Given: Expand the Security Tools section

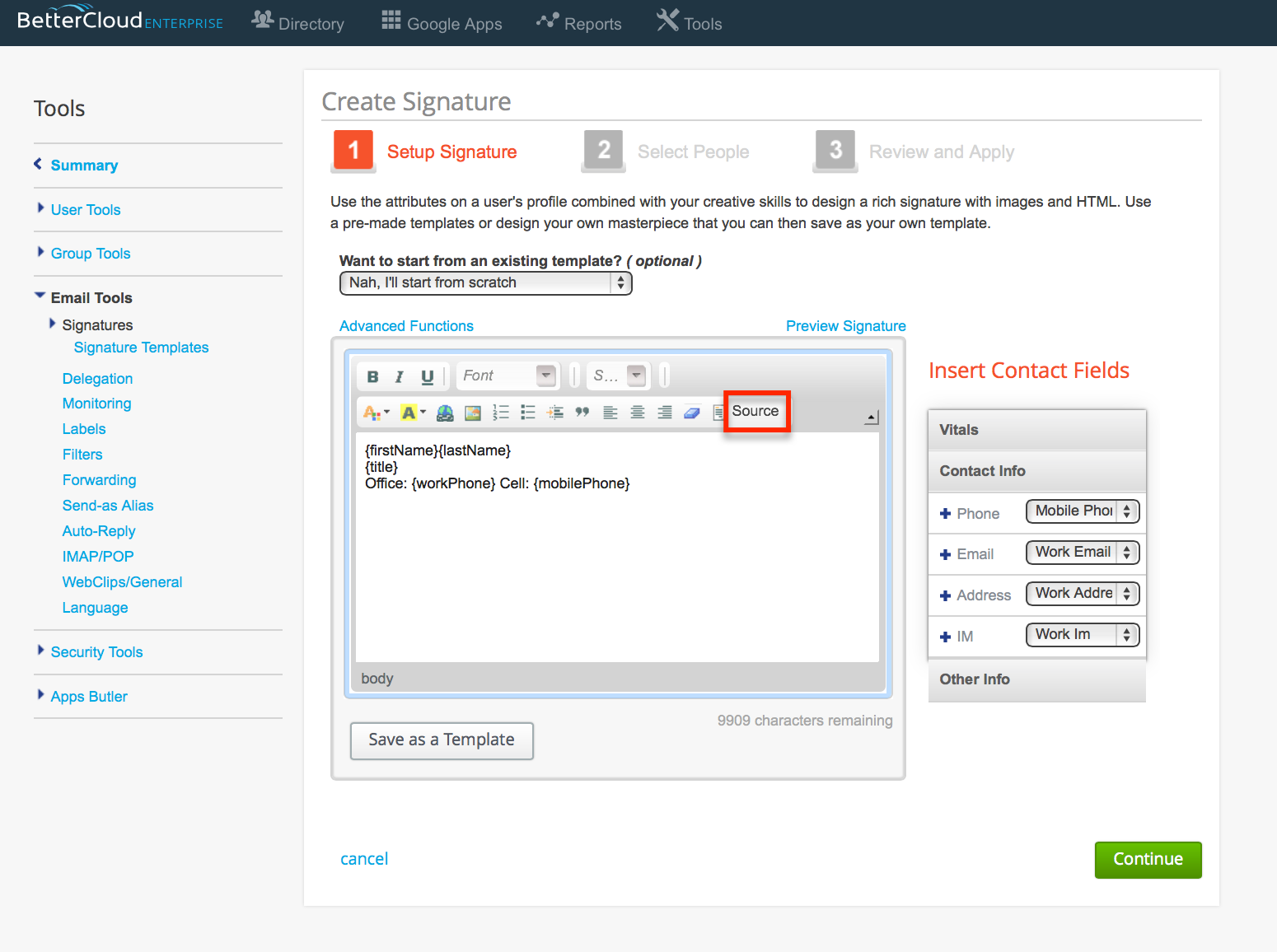Looking at the screenshot, I should coord(96,651).
